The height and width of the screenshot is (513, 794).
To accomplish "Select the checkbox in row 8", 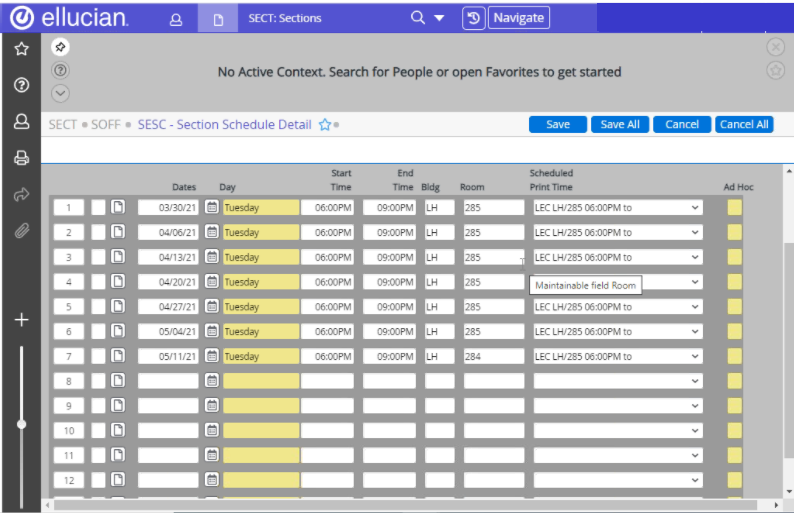I will pyautogui.click(x=98, y=381).
